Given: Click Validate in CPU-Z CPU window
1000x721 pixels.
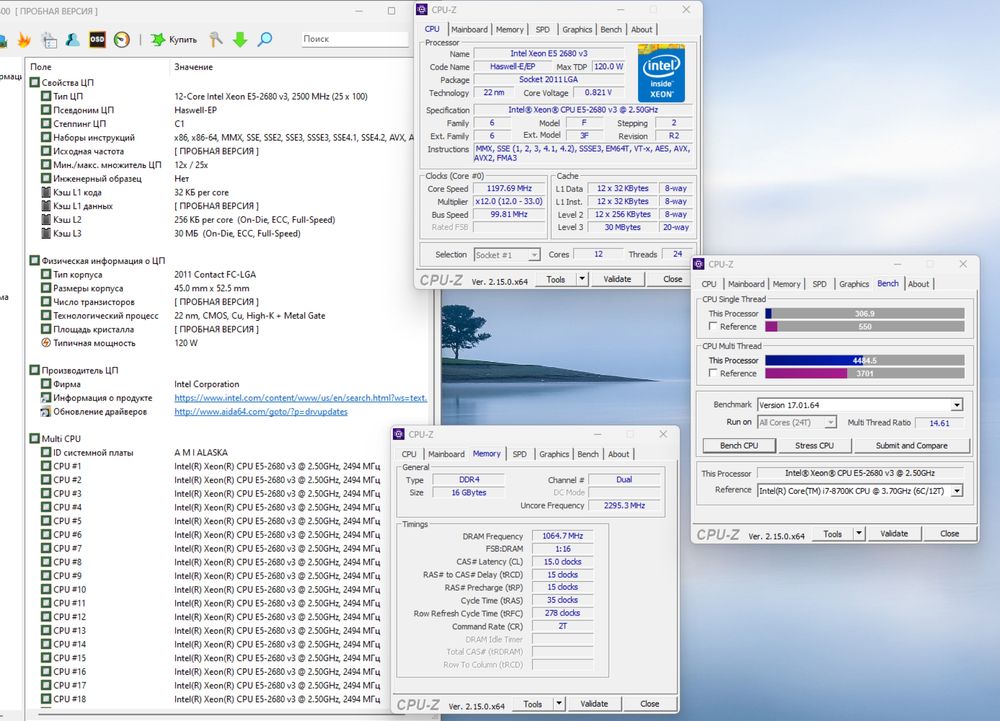Looking at the screenshot, I should pyautogui.click(x=617, y=279).
